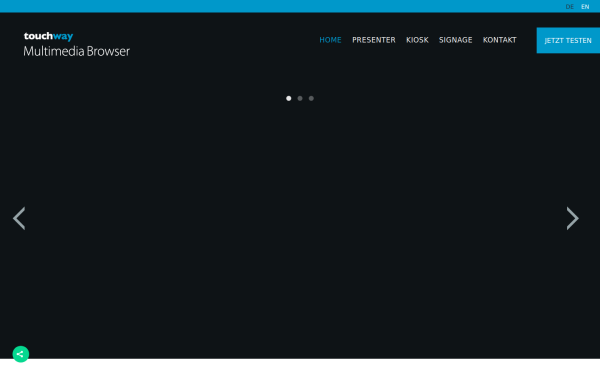
Task: Open the HOME menu item
Action: [330, 40]
